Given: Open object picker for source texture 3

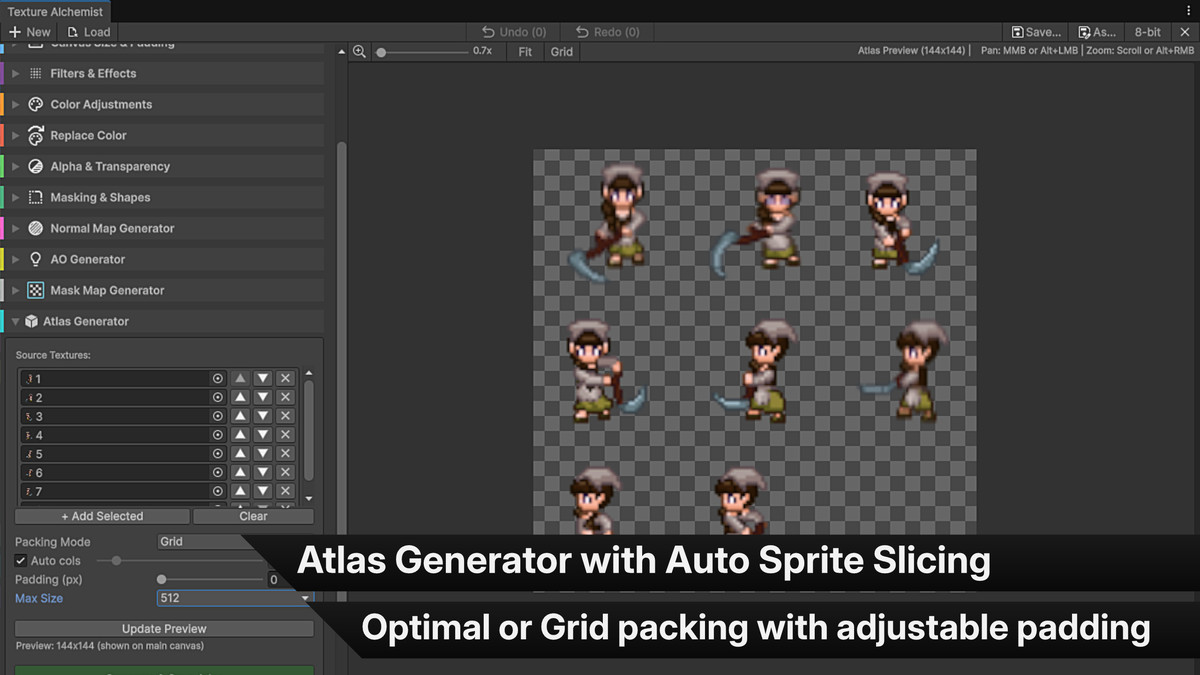Looking at the screenshot, I should pyautogui.click(x=217, y=416).
